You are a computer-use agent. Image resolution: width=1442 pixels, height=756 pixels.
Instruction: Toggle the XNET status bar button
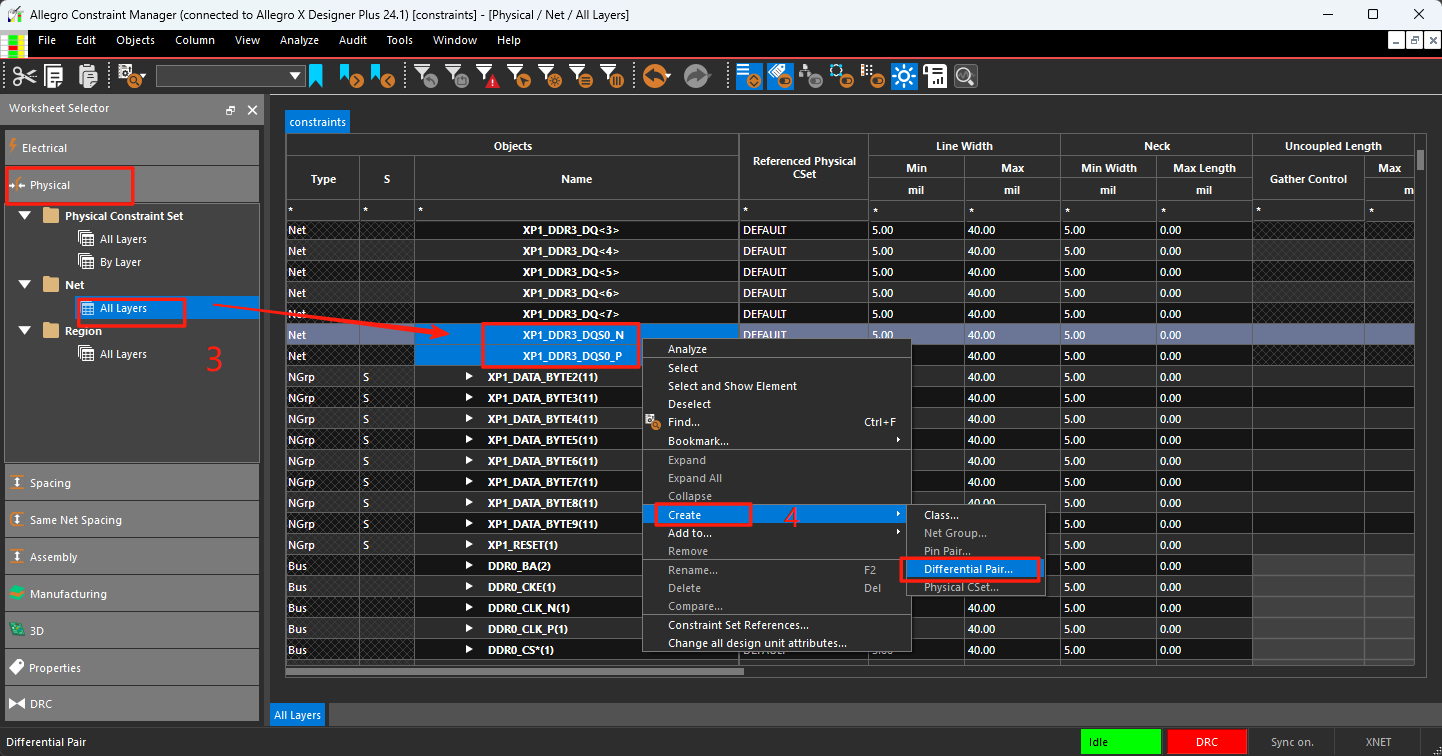[x=1378, y=742]
